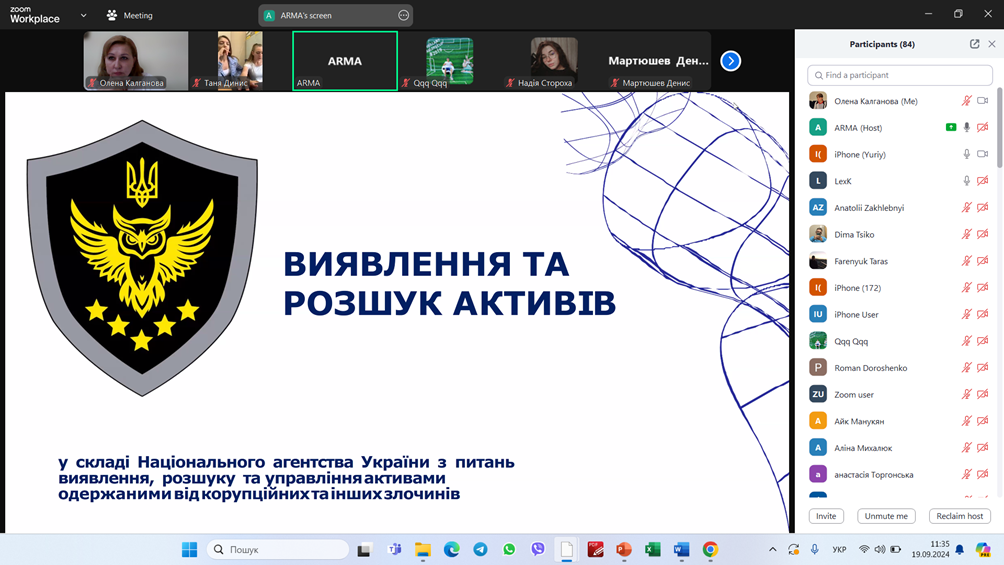Open File Explorer from taskbar
This screenshot has height=565, width=1004.
423,550
